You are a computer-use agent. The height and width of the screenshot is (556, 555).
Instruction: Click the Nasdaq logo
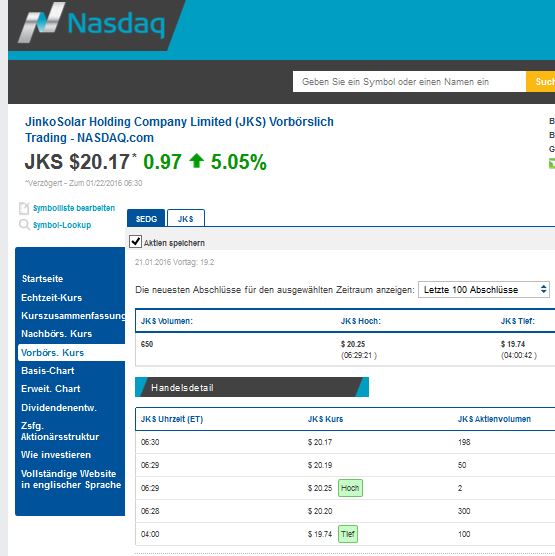pos(92,23)
